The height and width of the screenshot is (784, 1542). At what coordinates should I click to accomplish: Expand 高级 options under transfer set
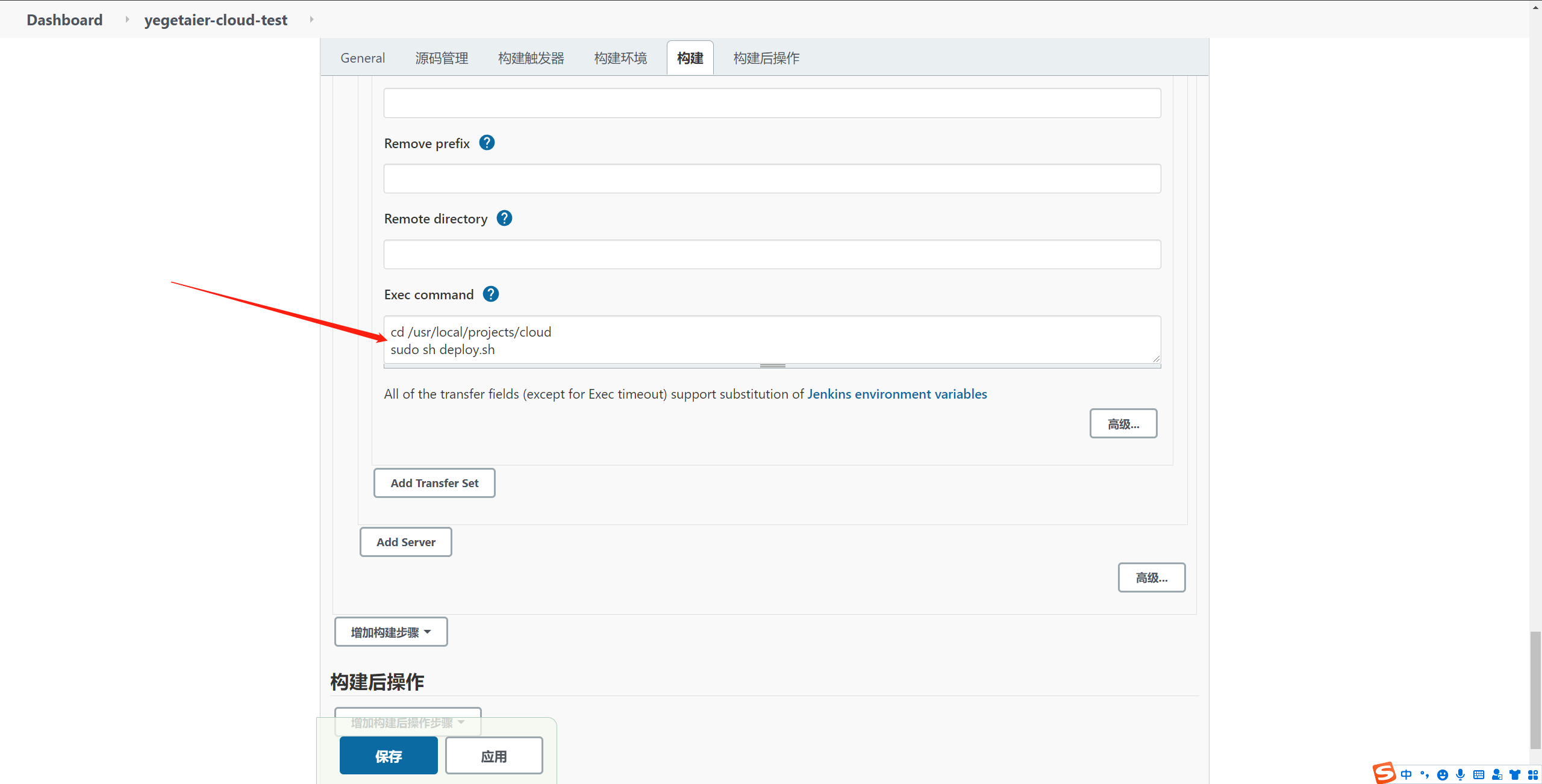[1123, 424]
